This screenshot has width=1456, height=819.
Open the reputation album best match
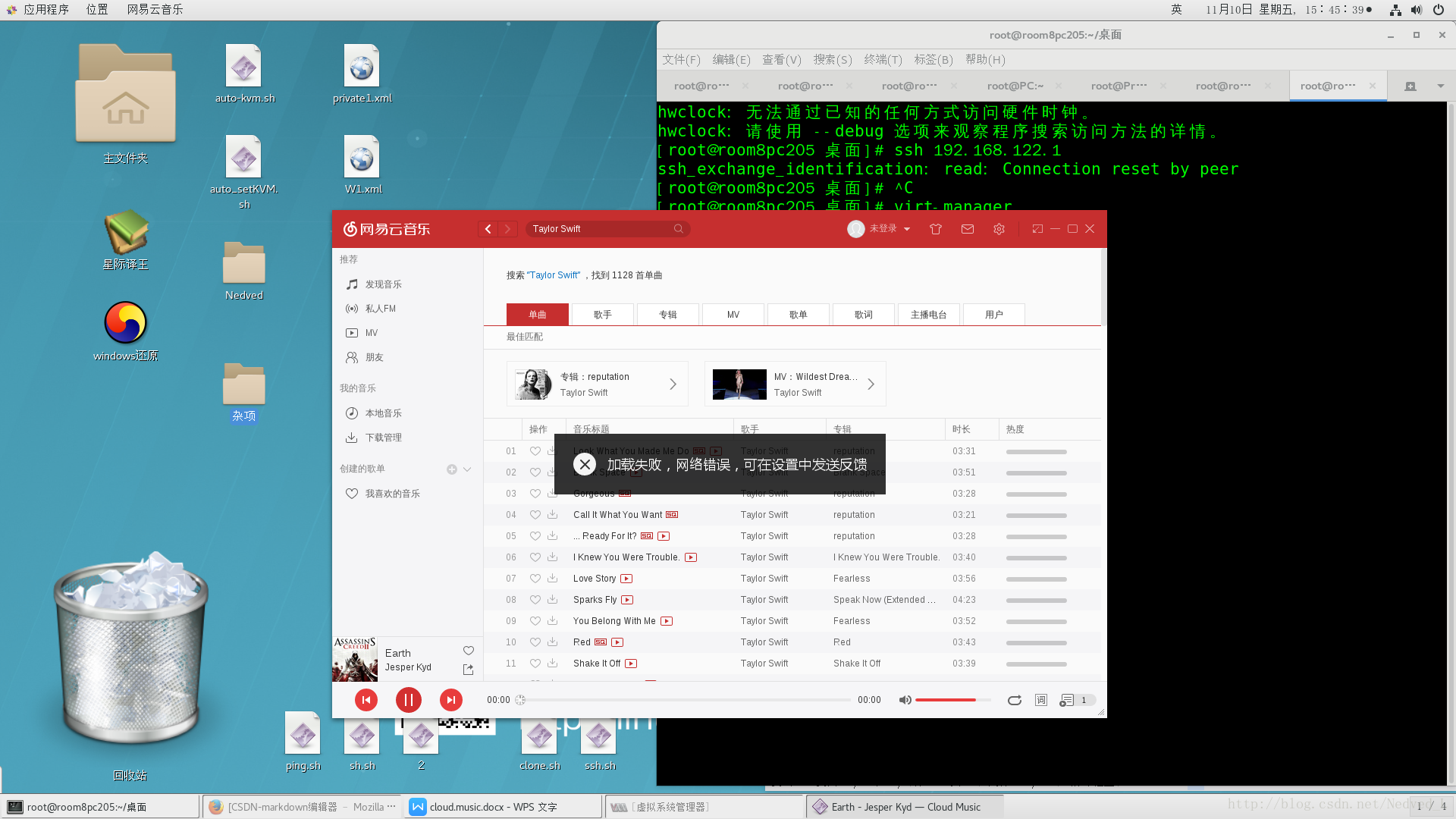tap(598, 384)
